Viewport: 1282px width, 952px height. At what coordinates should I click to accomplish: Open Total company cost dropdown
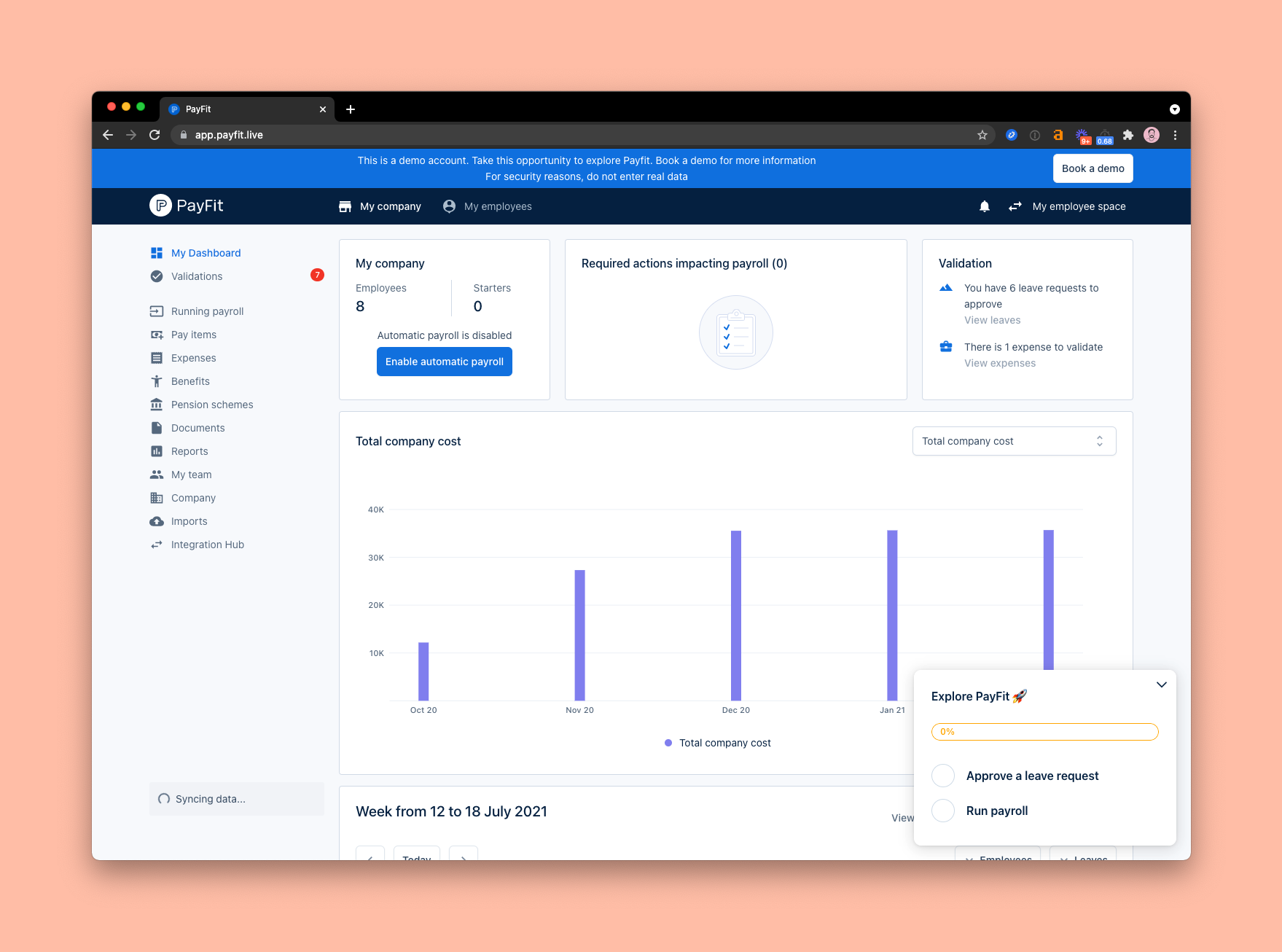pyautogui.click(x=1014, y=441)
